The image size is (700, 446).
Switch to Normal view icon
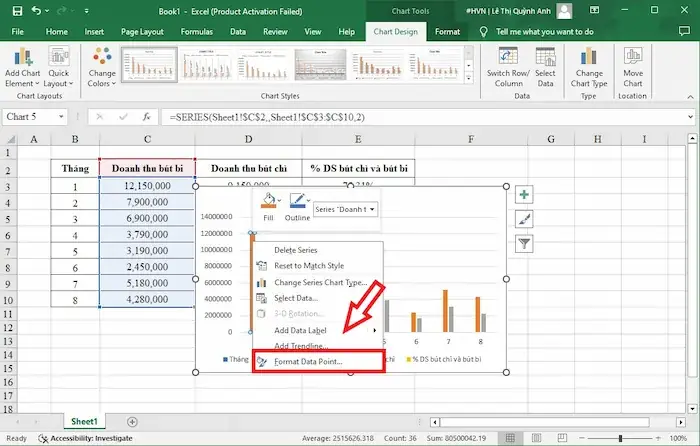510,438
